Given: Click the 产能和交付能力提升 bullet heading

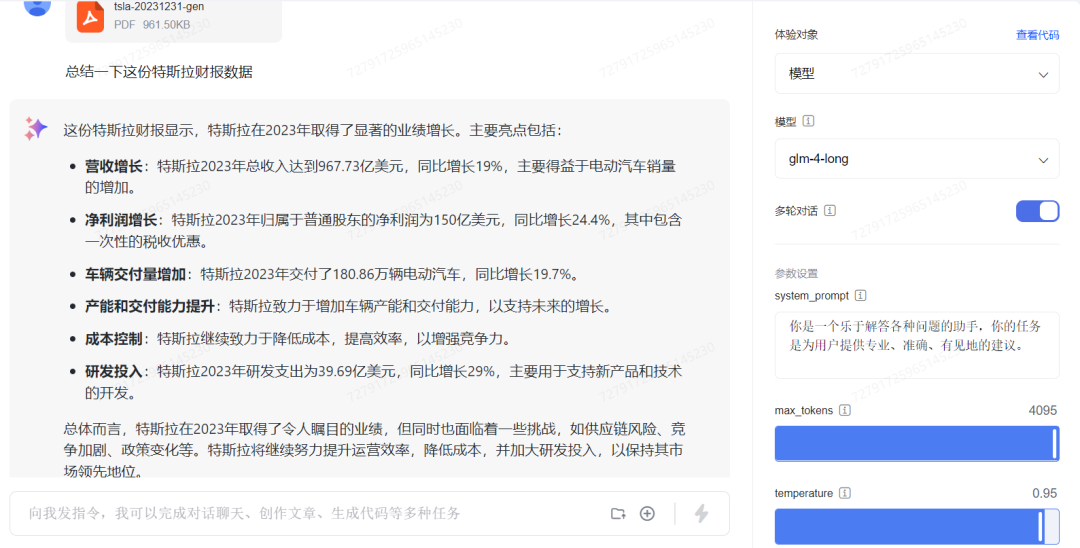Looking at the screenshot, I should (149, 306).
